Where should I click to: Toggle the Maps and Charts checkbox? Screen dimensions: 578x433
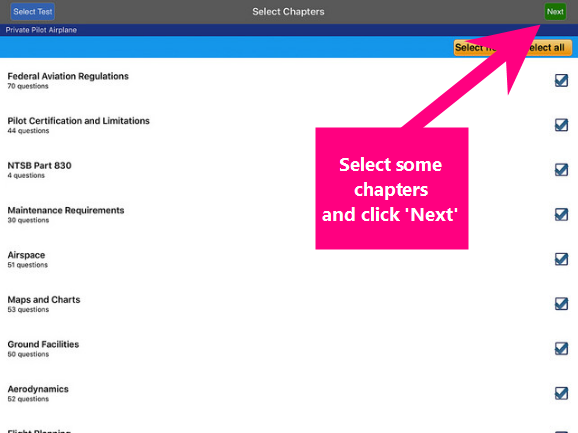561,304
